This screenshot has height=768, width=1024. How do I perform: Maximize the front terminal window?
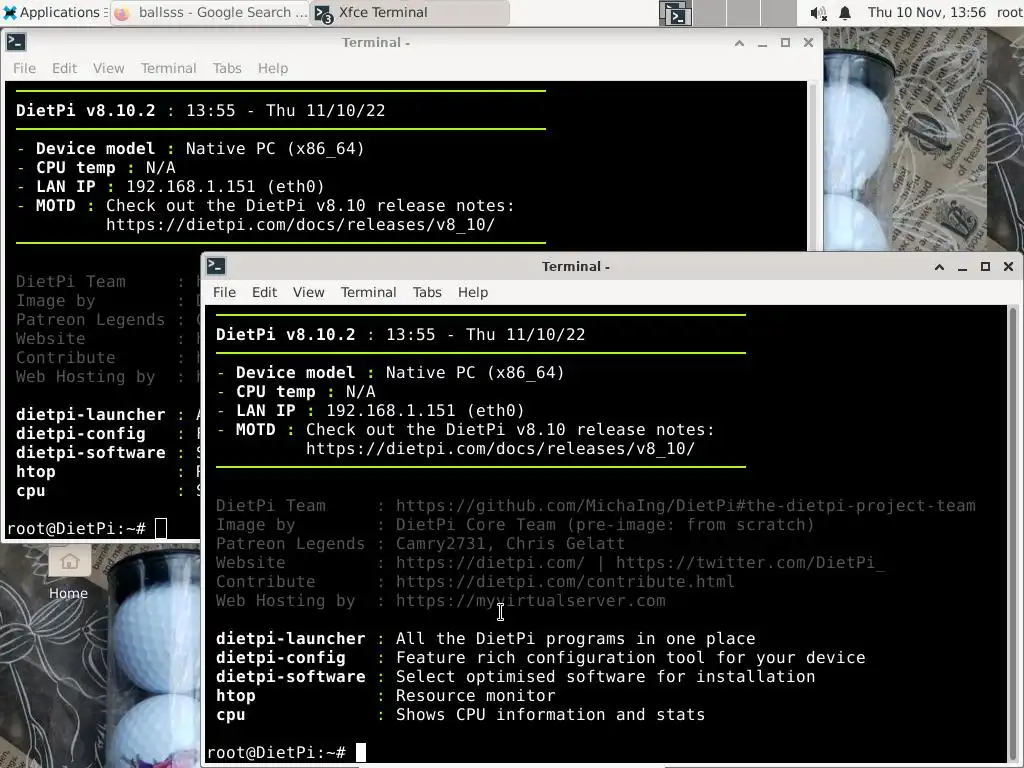(985, 266)
